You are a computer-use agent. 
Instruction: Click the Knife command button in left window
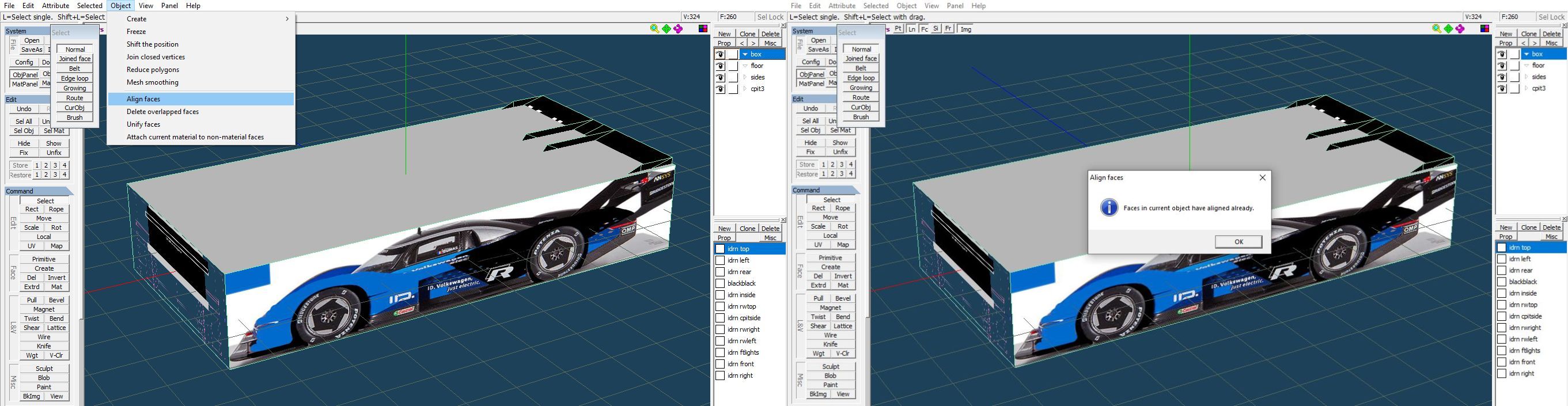coord(44,346)
